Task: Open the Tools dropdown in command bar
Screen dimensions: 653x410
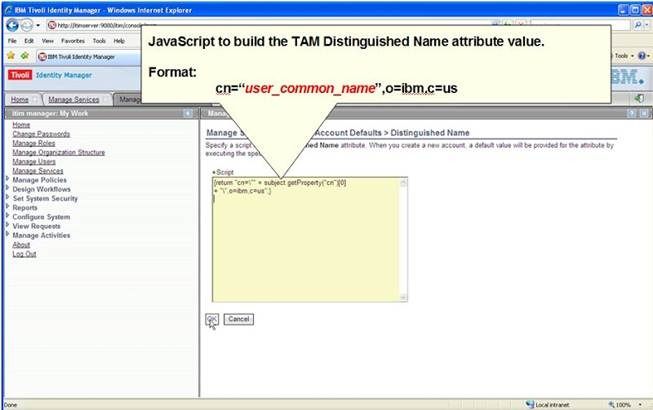Action: 624,56
